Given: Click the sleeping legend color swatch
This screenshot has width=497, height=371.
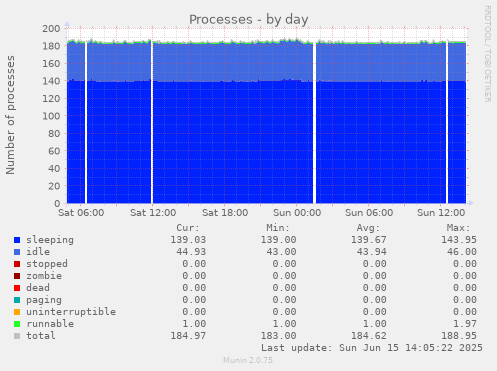Looking at the screenshot, I should point(17,240).
